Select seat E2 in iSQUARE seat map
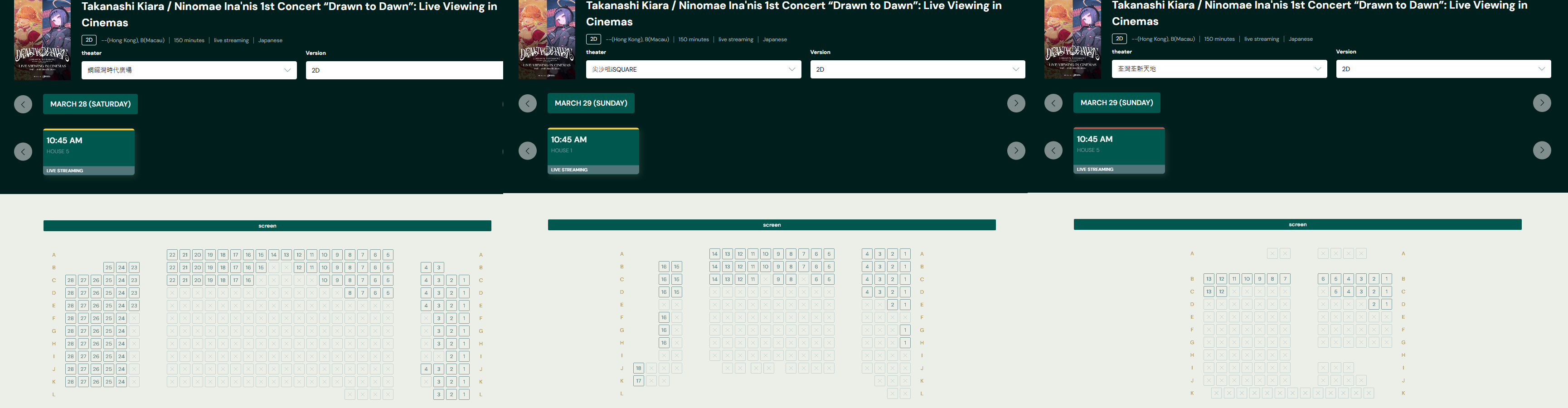The height and width of the screenshot is (408, 1568). tap(893, 305)
